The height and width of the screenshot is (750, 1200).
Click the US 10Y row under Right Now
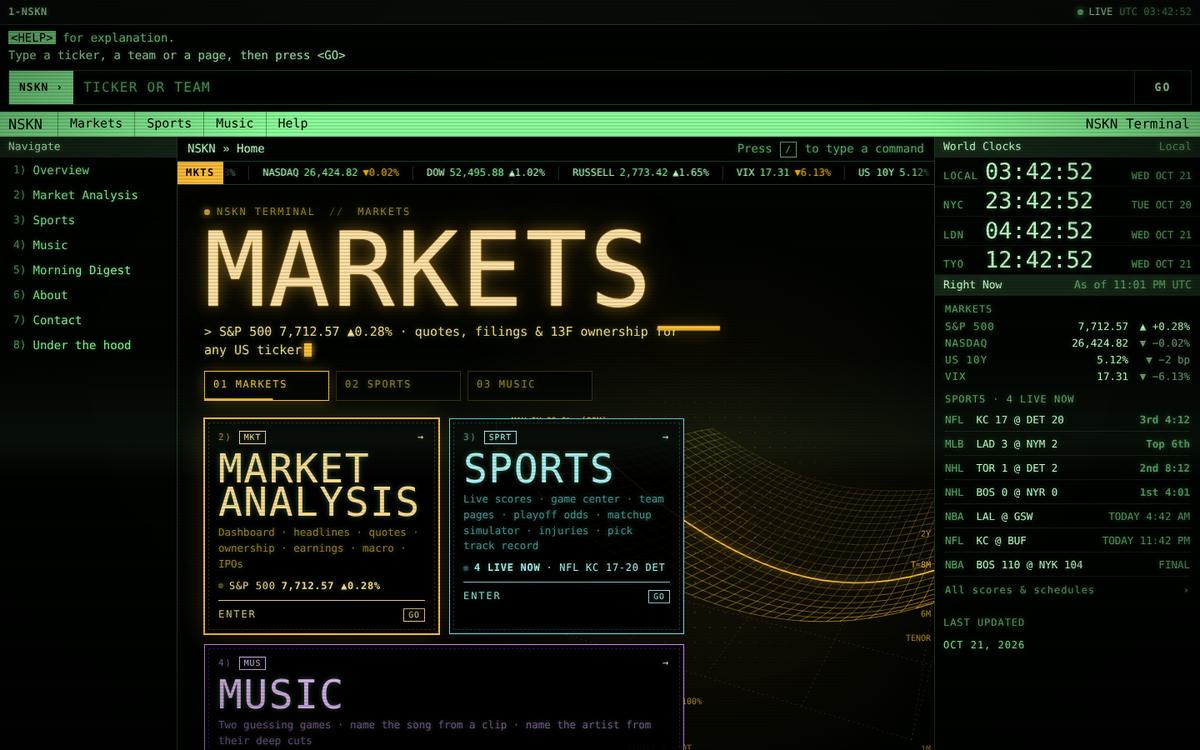tap(1067, 359)
